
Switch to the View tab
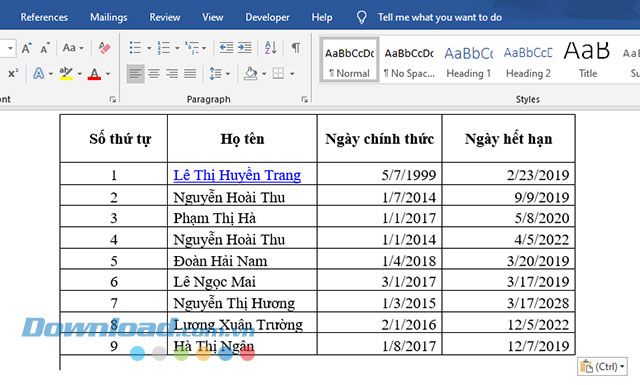(x=213, y=17)
